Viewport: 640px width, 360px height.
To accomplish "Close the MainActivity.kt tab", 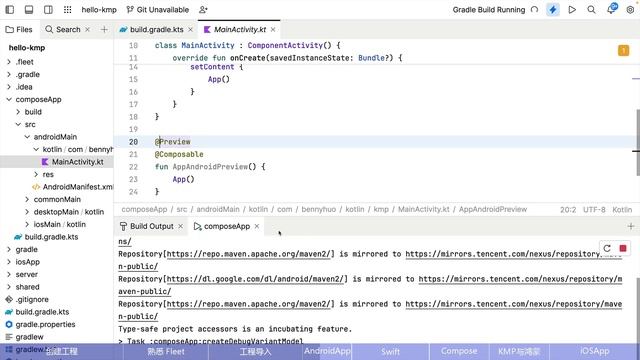I will tap(273, 29).
